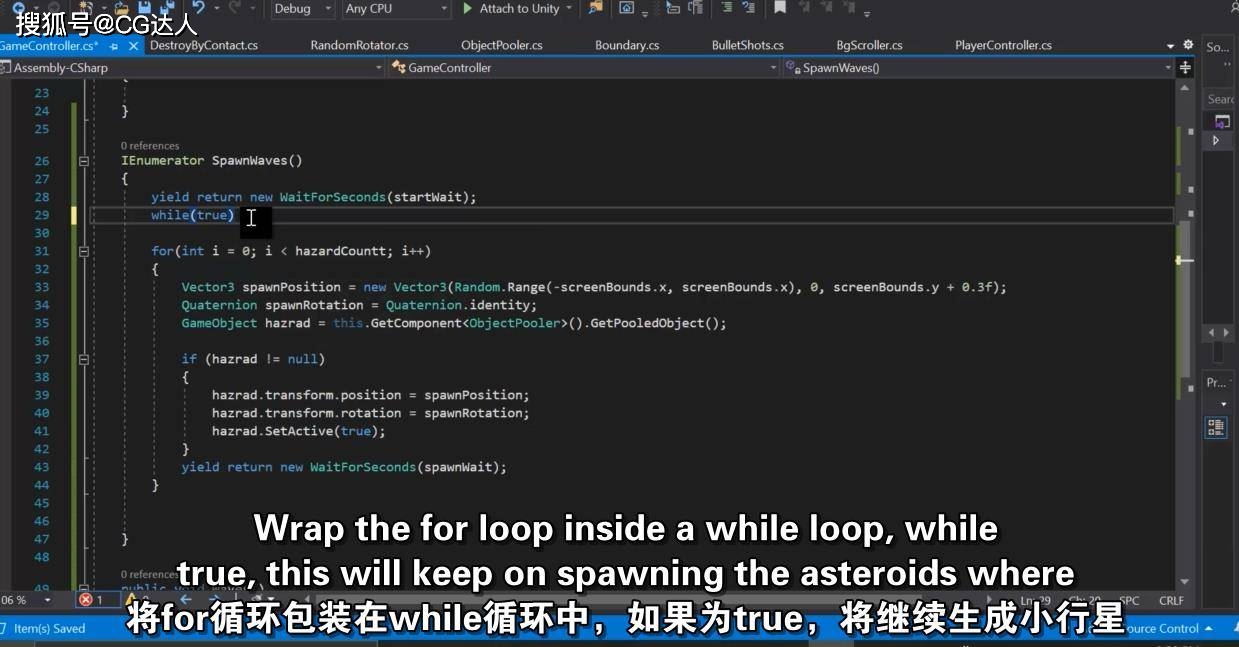Click the Solution Explorer left scroll arrow
The width and height of the screenshot is (1239, 647).
1213,332
